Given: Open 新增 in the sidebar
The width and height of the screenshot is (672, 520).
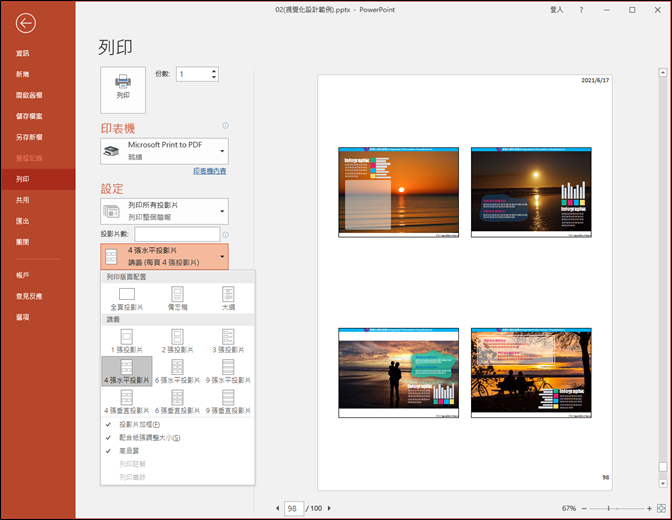Looking at the screenshot, I should click(38, 74).
